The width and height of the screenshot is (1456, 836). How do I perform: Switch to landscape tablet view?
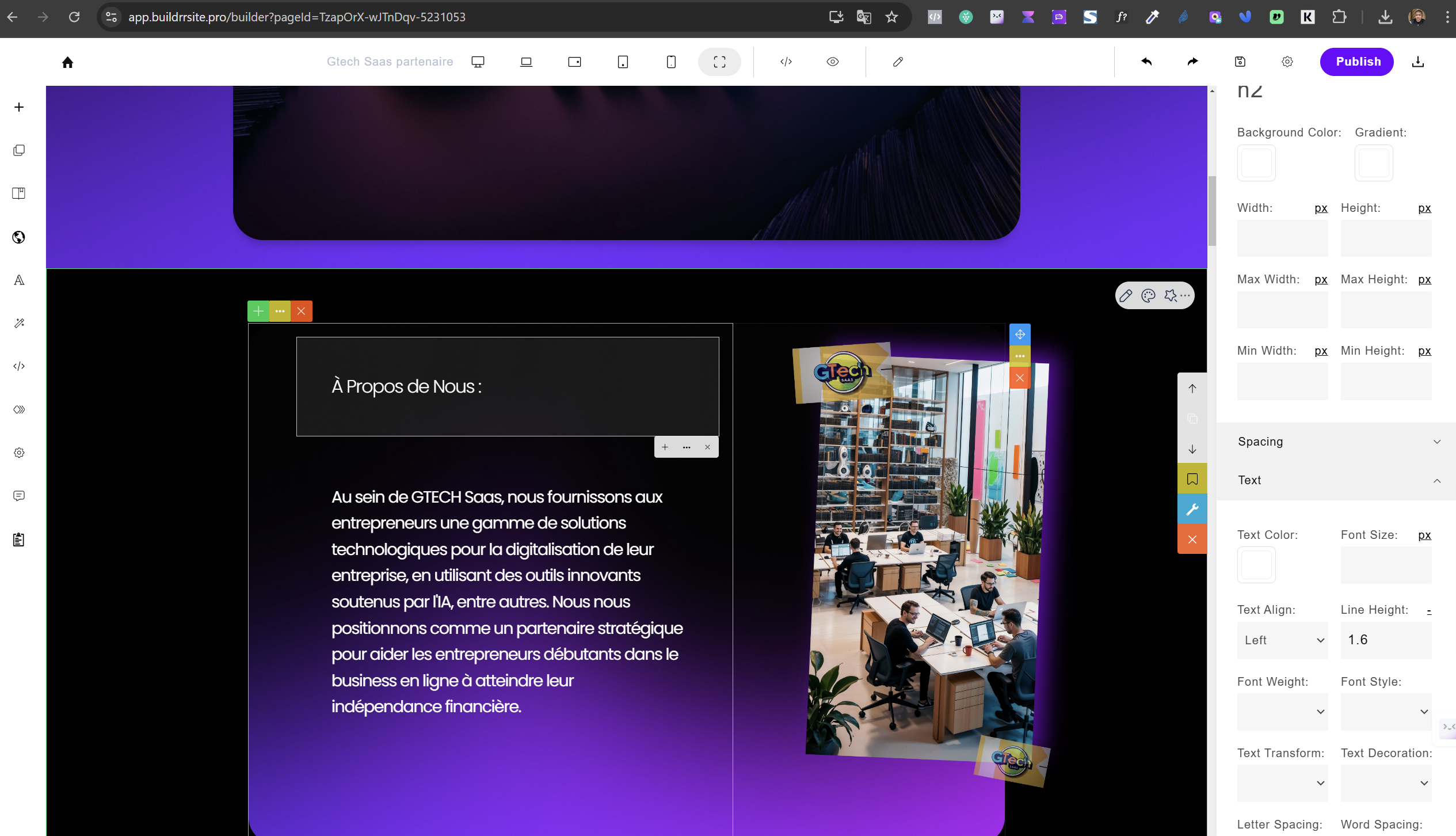pos(574,62)
